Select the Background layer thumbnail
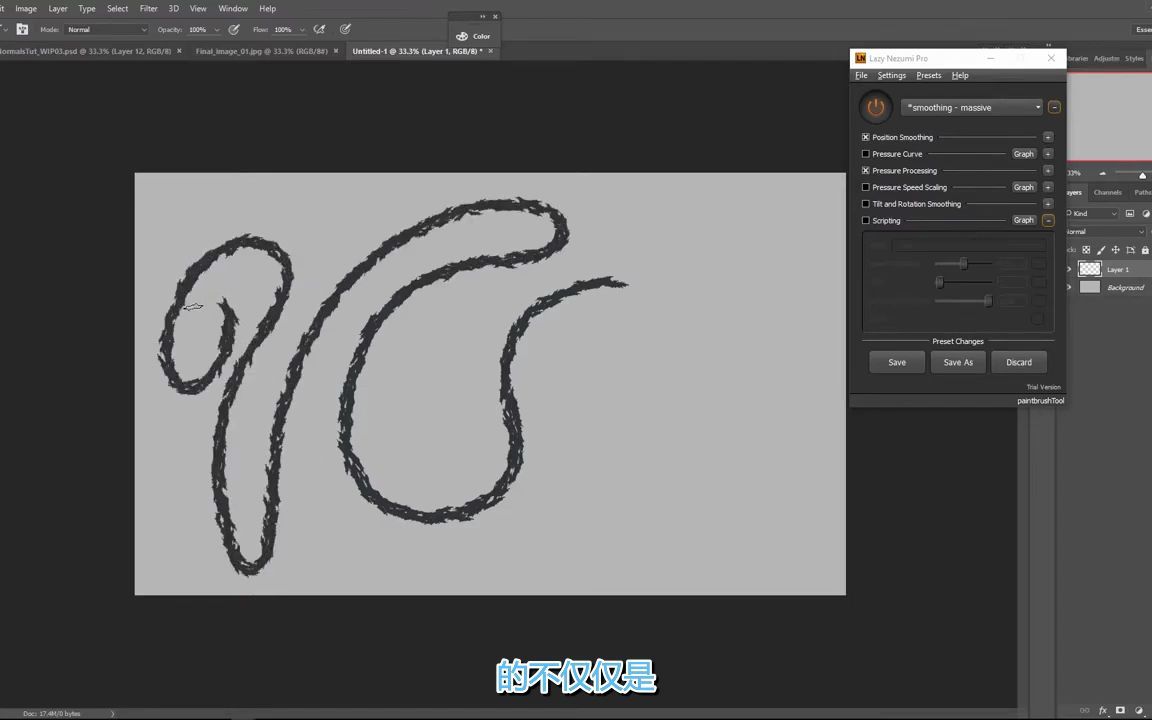 pyautogui.click(x=1089, y=287)
